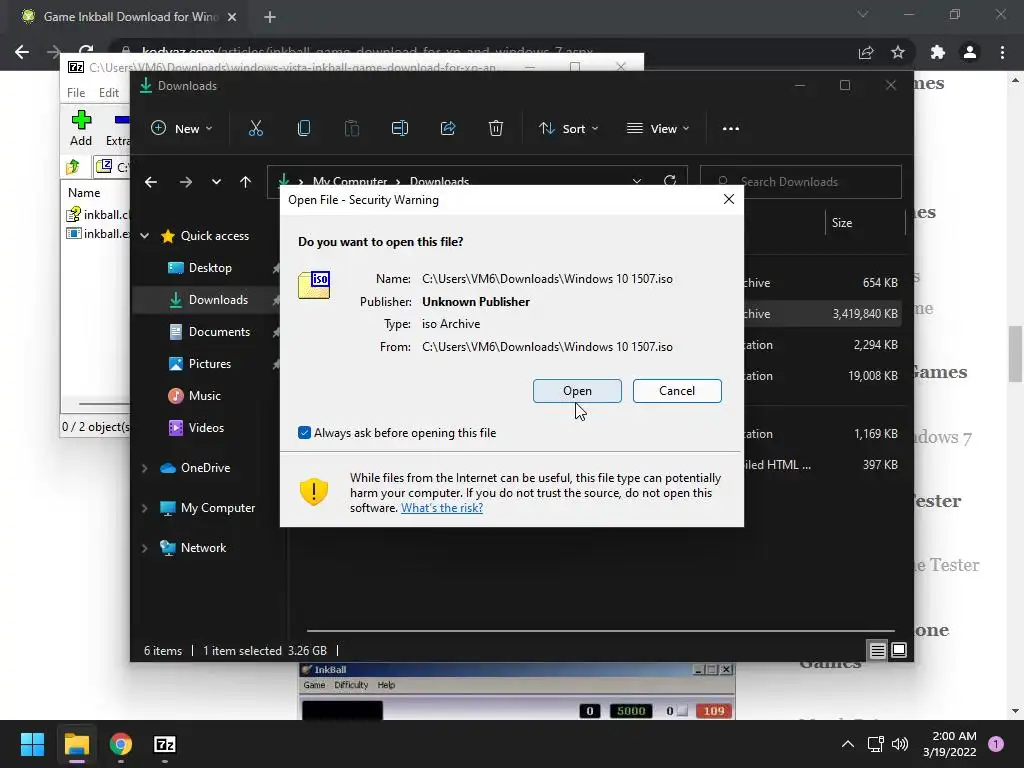This screenshot has height=768, width=1024.
Task: Select Pictures in navigation pane
Action: 209,364
